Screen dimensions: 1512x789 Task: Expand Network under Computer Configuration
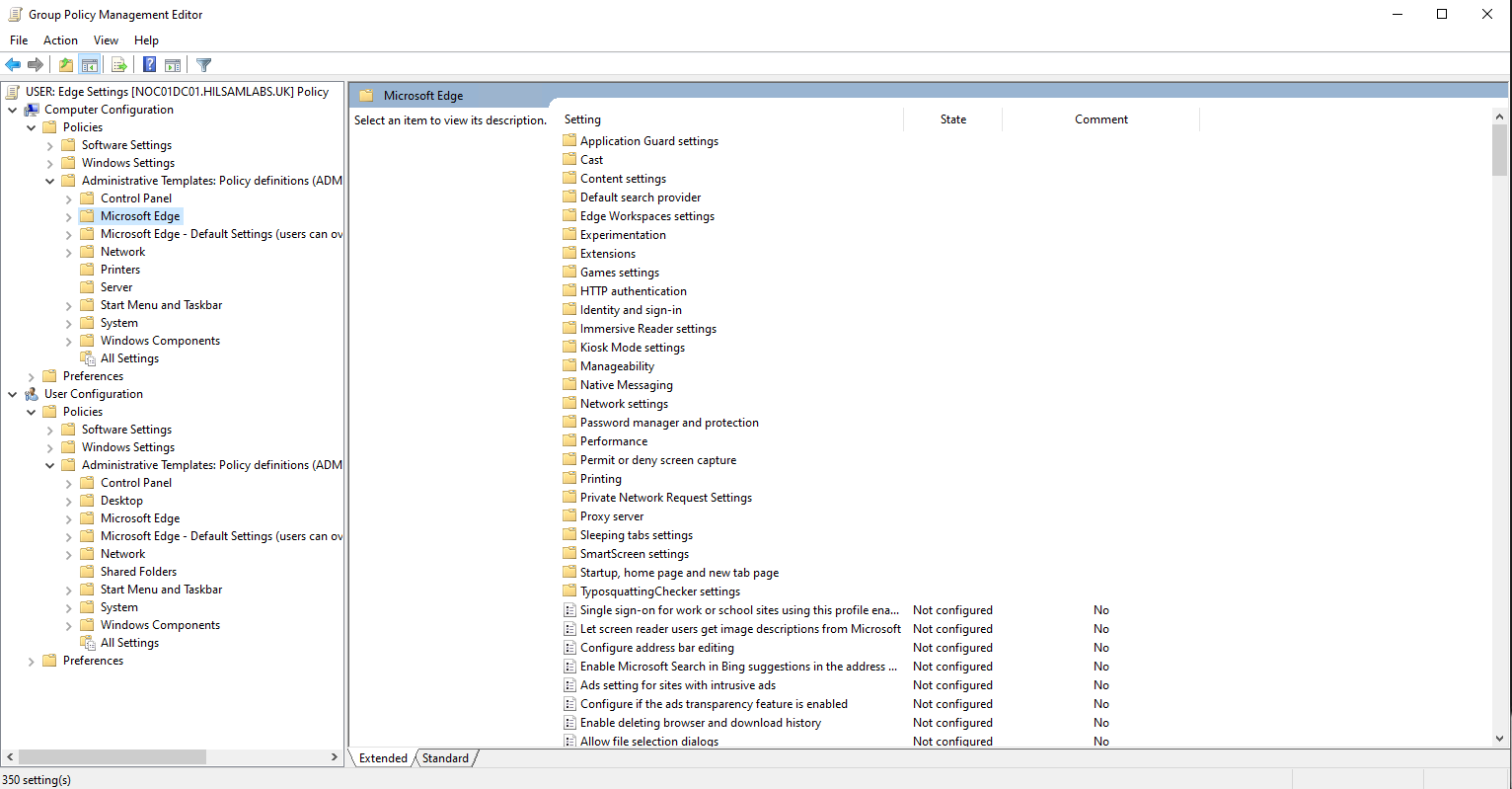click(67, 251)
